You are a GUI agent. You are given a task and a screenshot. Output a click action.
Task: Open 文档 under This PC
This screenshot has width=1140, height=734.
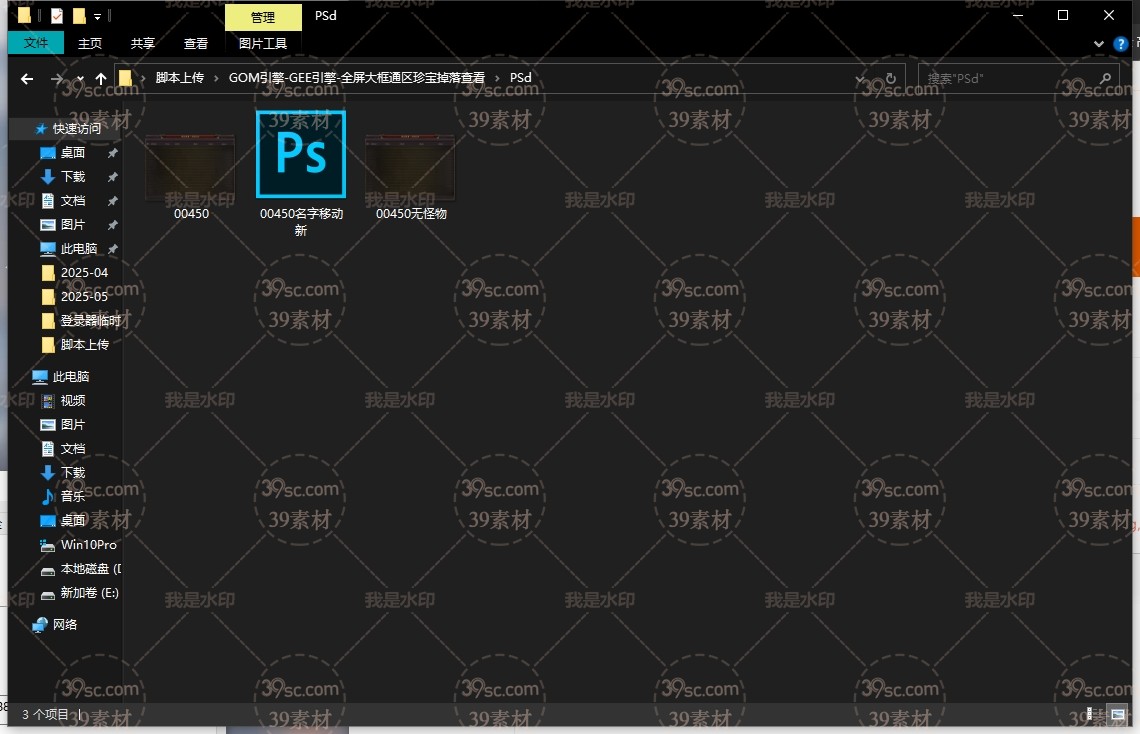73,448
